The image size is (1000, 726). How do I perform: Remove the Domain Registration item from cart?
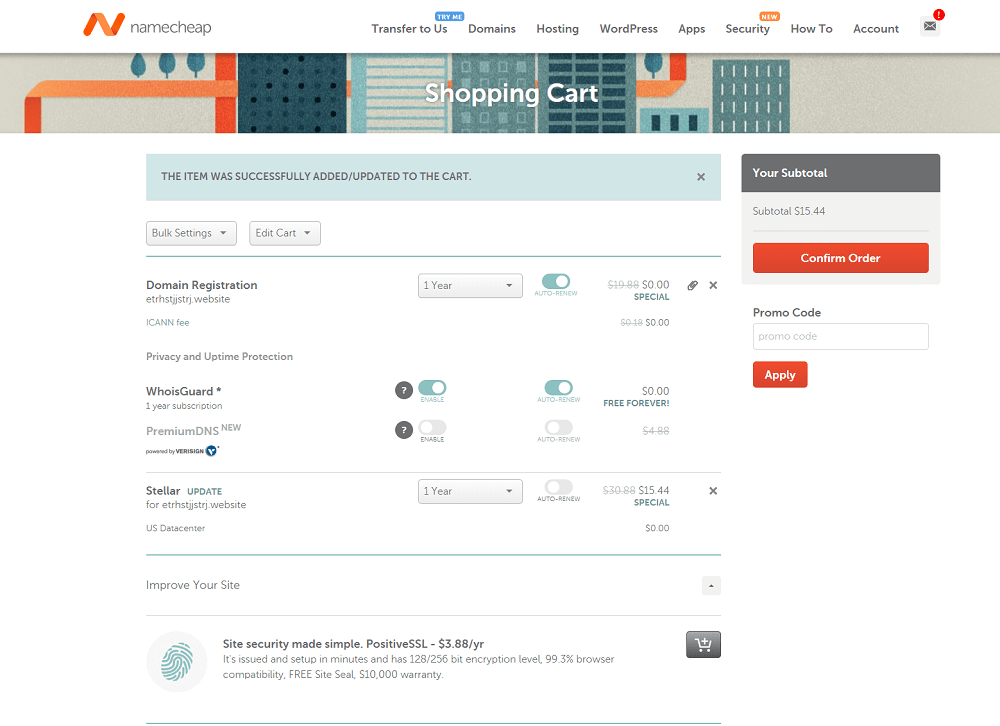click(x=713, y=285)
